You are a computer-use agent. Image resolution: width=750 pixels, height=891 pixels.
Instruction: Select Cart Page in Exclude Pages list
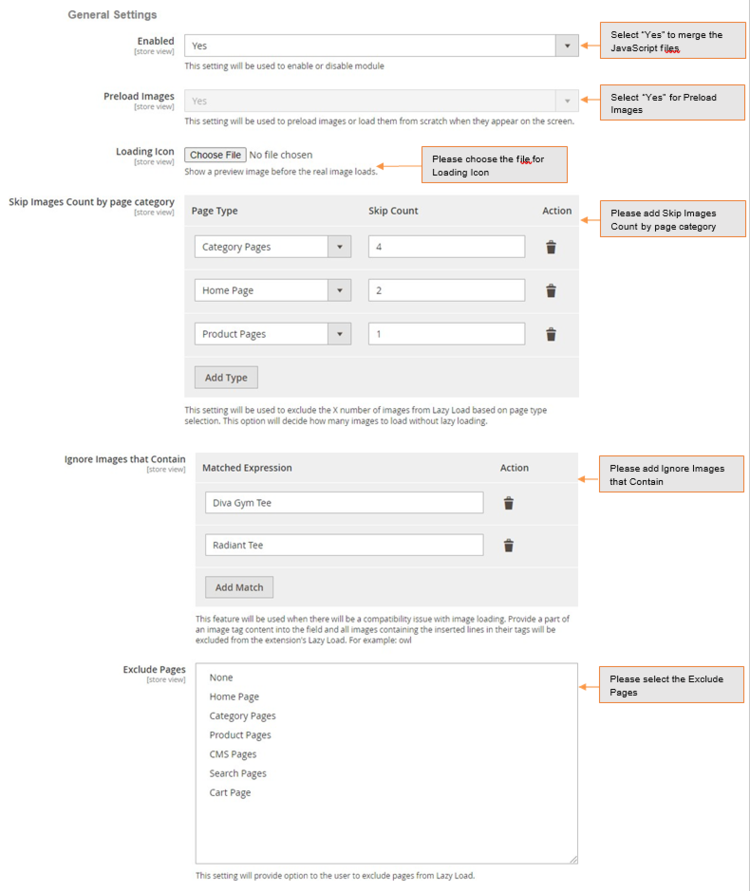[230, 793]
